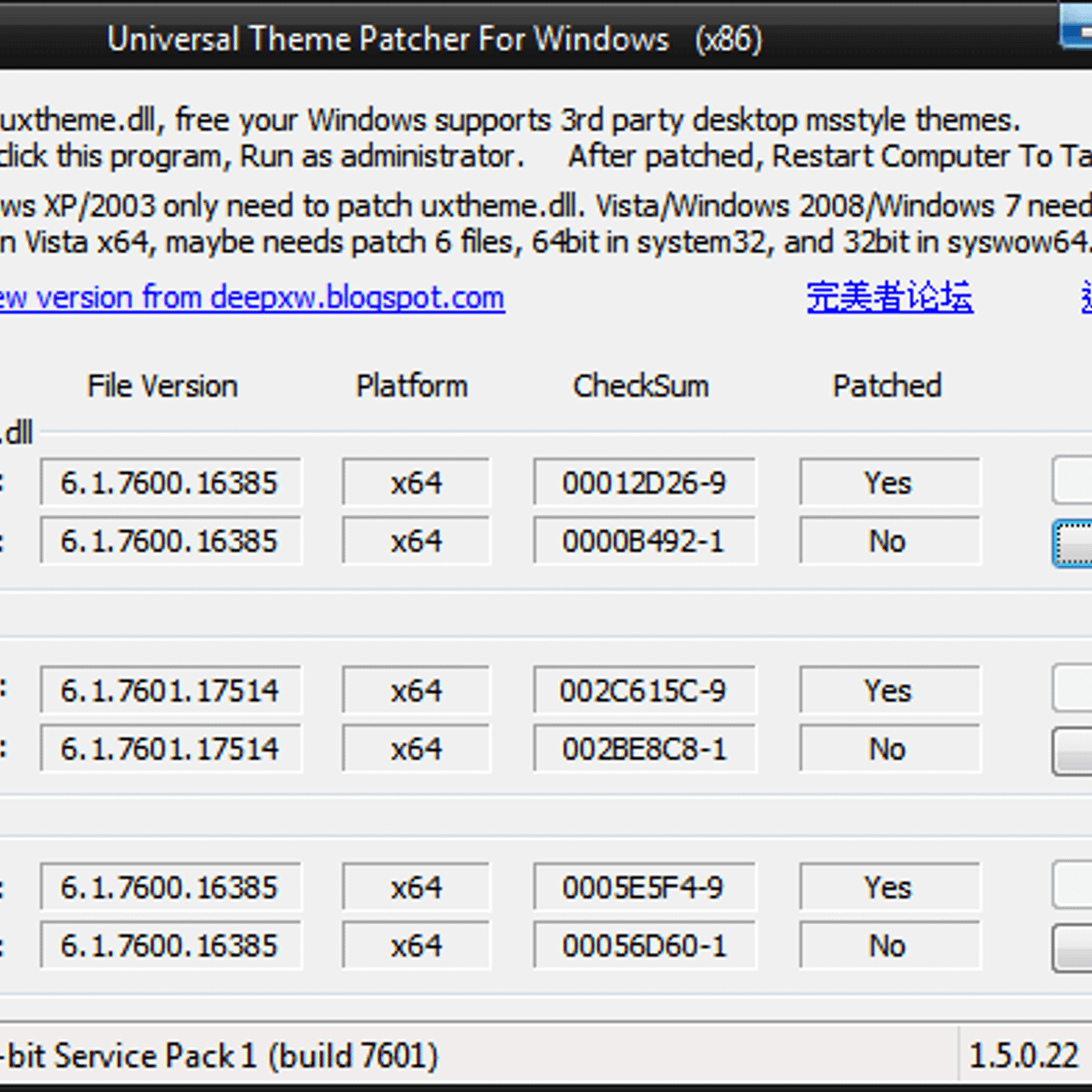
Task: Click x64 platform in the 00056D60-1 row
Action: 416,946
